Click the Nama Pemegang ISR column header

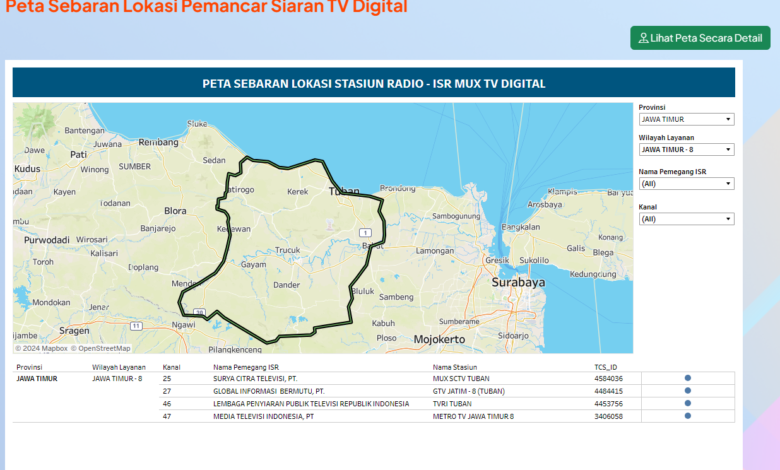click(x=246, y=367)
